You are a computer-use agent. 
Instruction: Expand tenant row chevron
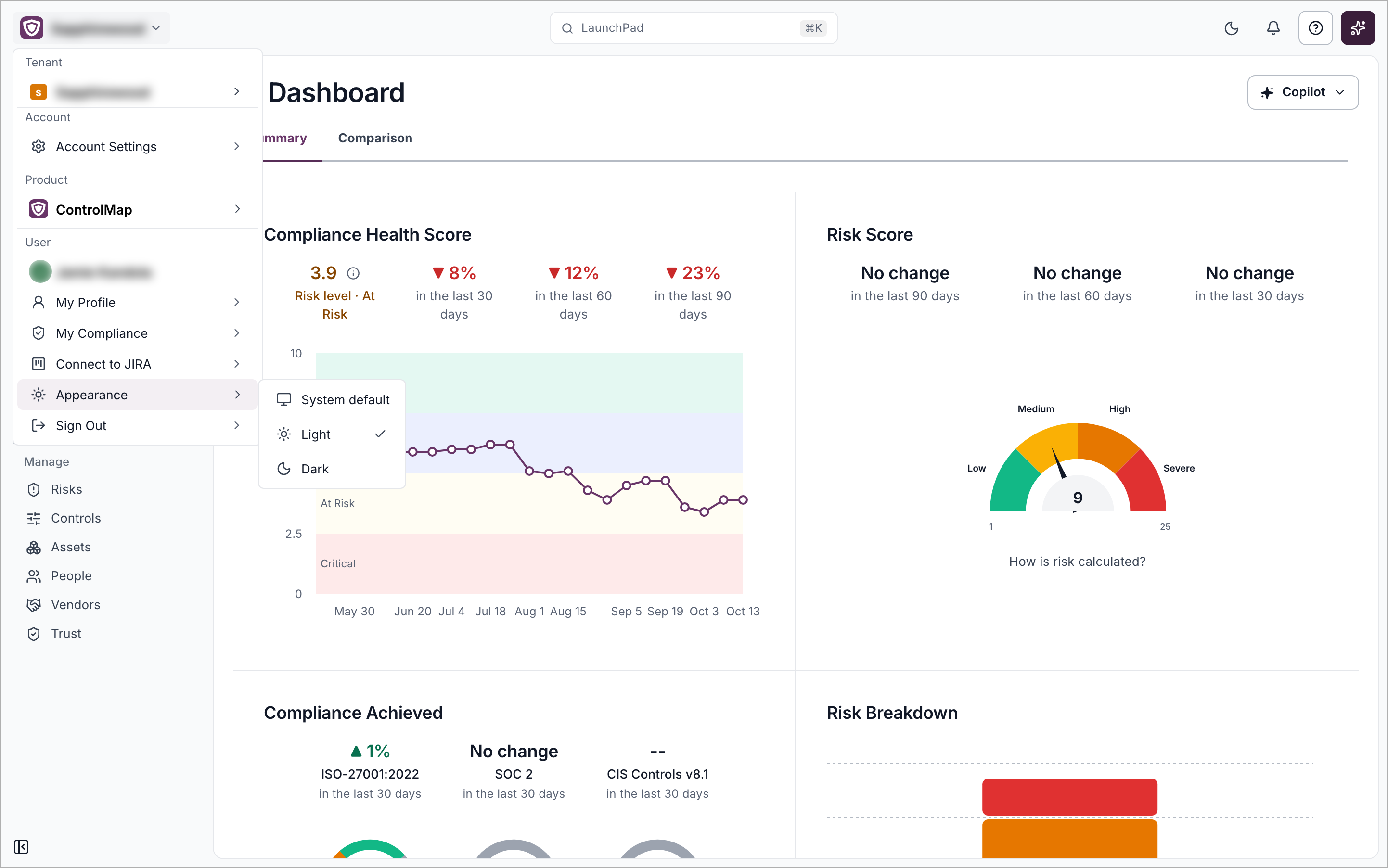(237, 92)
